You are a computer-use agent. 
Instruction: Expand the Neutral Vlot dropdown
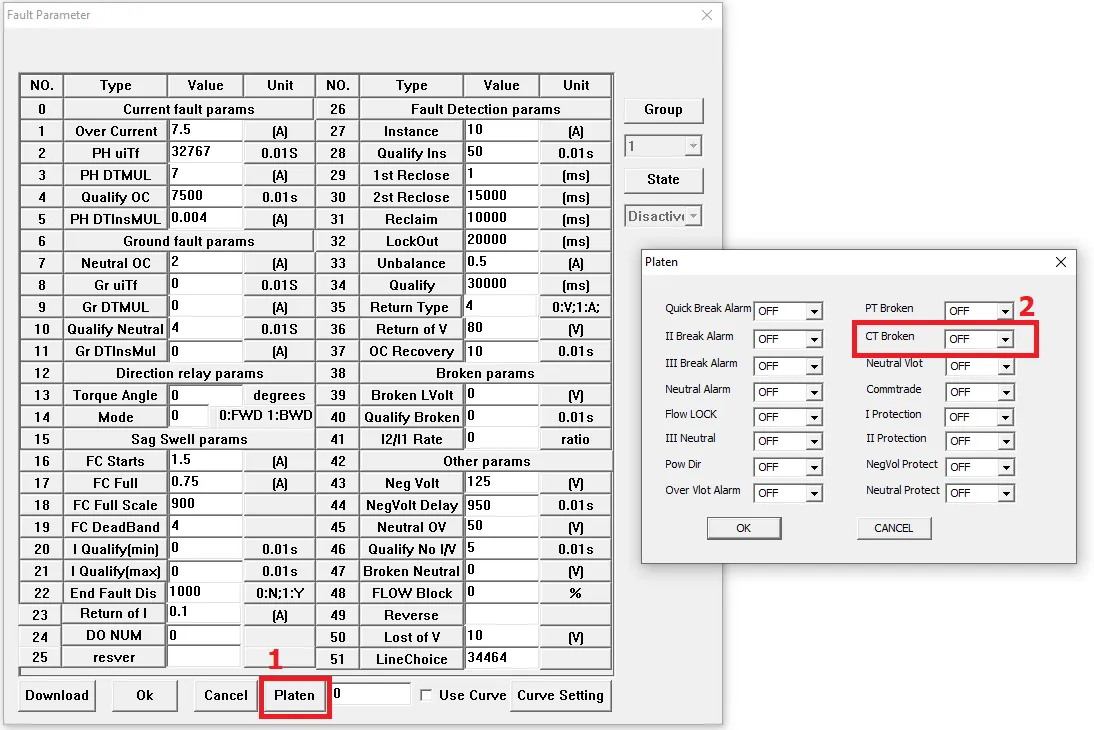pyautogui.click(x=980, y=366)
